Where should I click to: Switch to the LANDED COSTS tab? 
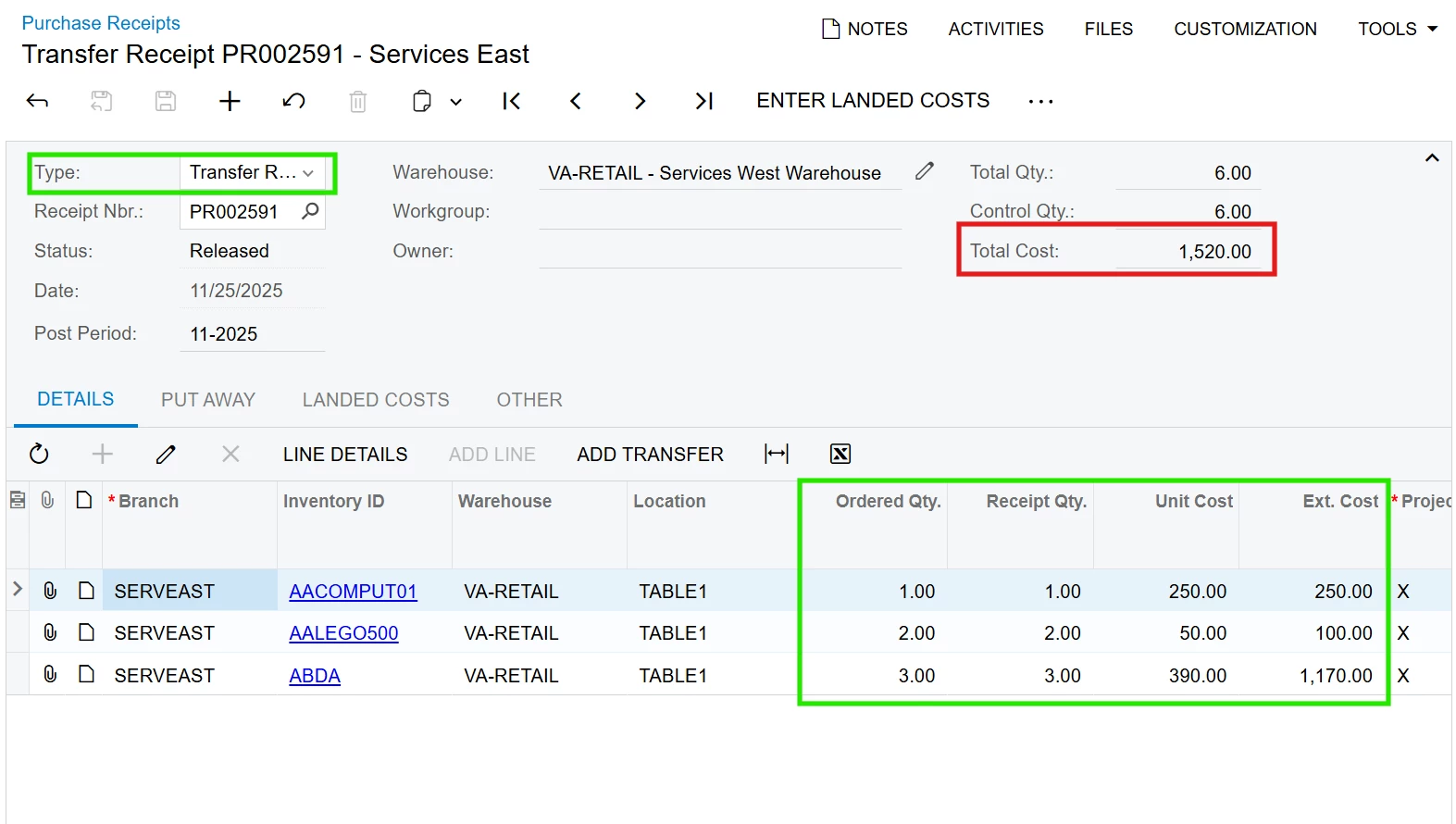click(x=376, y=400)
